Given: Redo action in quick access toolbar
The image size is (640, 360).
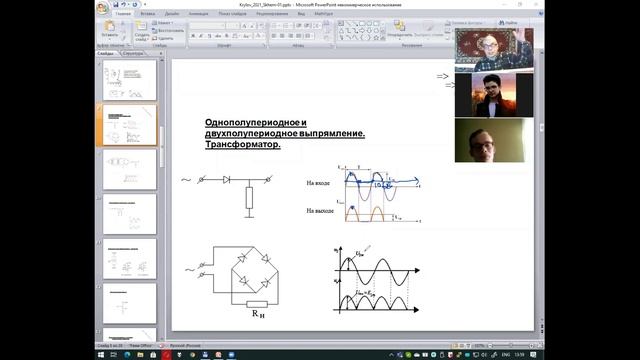Looking at the screenshot, I should [135, 4].
